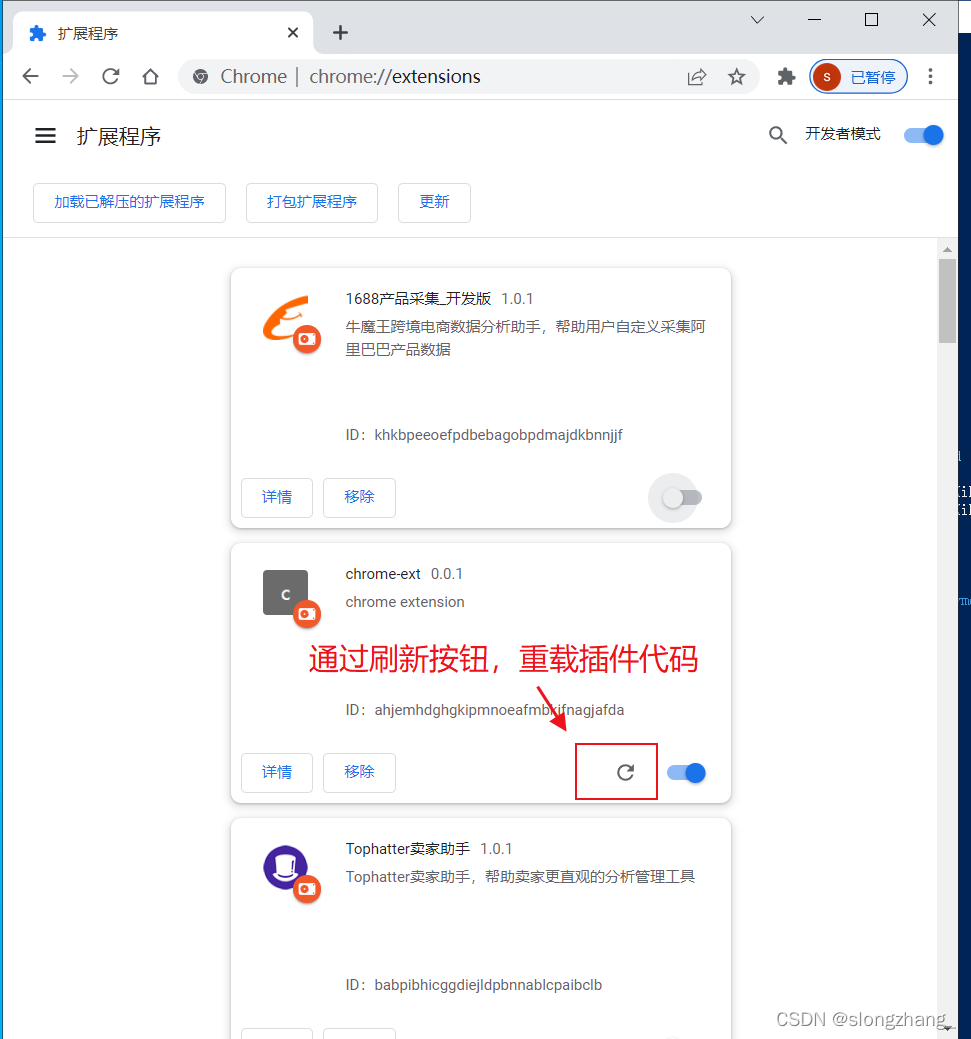Open the browser's extensions puzzle icon

tap(786, 76)
